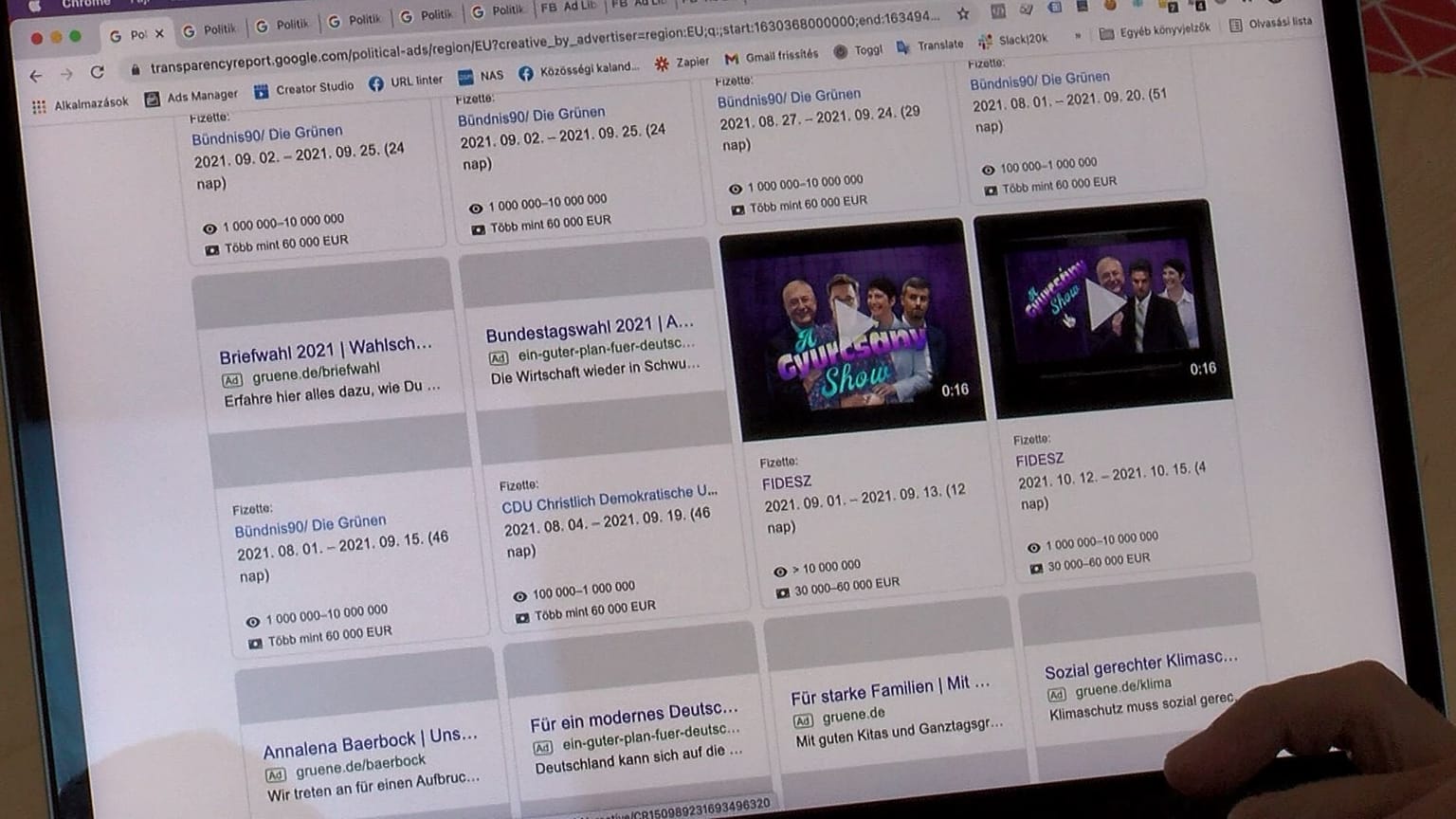The image size is (1456, 819).
Task: Go back with the browser back arrow
Action: pos(36,76)
